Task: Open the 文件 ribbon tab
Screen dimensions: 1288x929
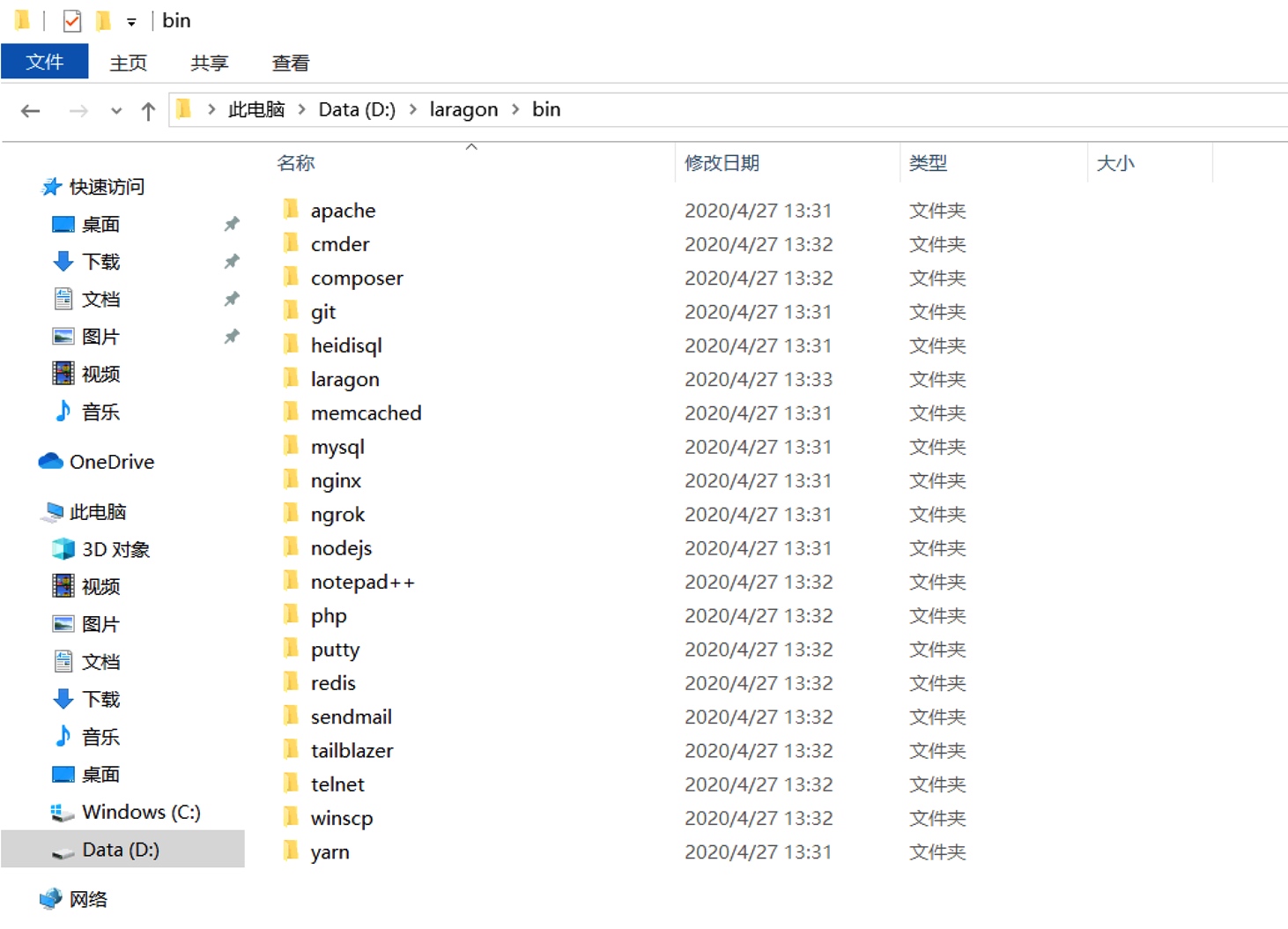Action: pyautogui.click(x=45, y=62)
